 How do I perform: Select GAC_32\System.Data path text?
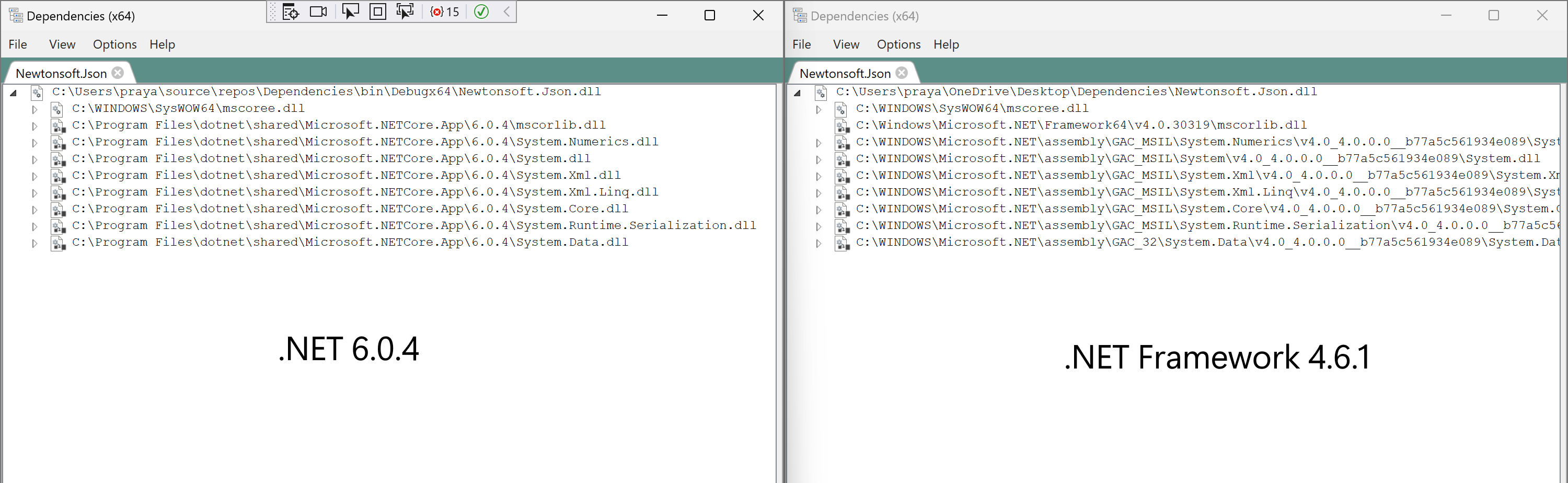point(1208,243)
